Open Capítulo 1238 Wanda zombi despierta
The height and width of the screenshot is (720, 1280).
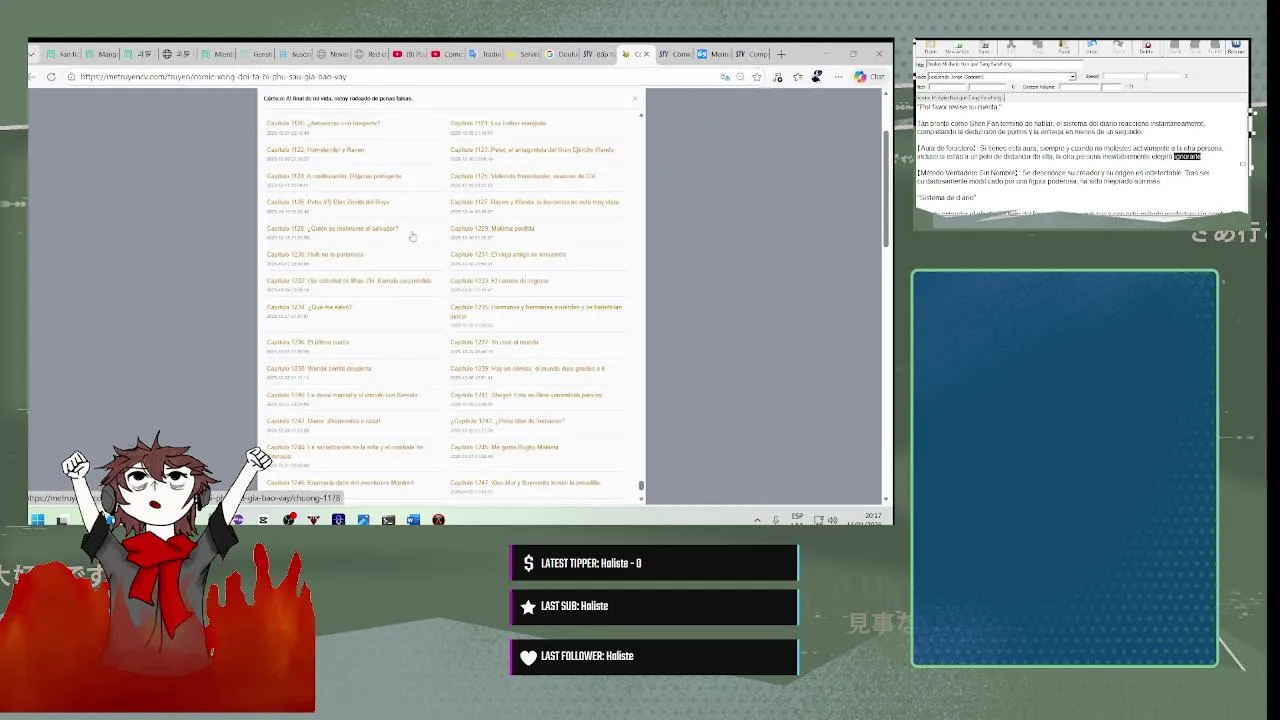pyautogui.click(x=318, y=368)
